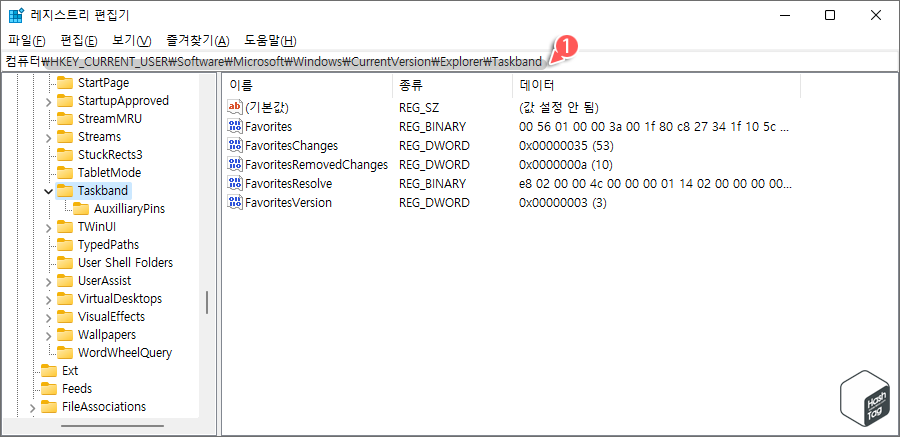Click the Streams folder icon
Screen dimensions: 900x437
tap(65, 137)
